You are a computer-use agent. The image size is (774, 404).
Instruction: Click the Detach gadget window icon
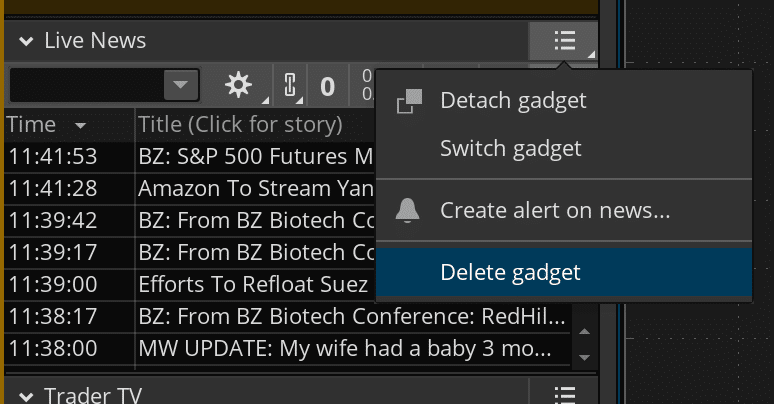pyautogui.click(x=410, y=101)
